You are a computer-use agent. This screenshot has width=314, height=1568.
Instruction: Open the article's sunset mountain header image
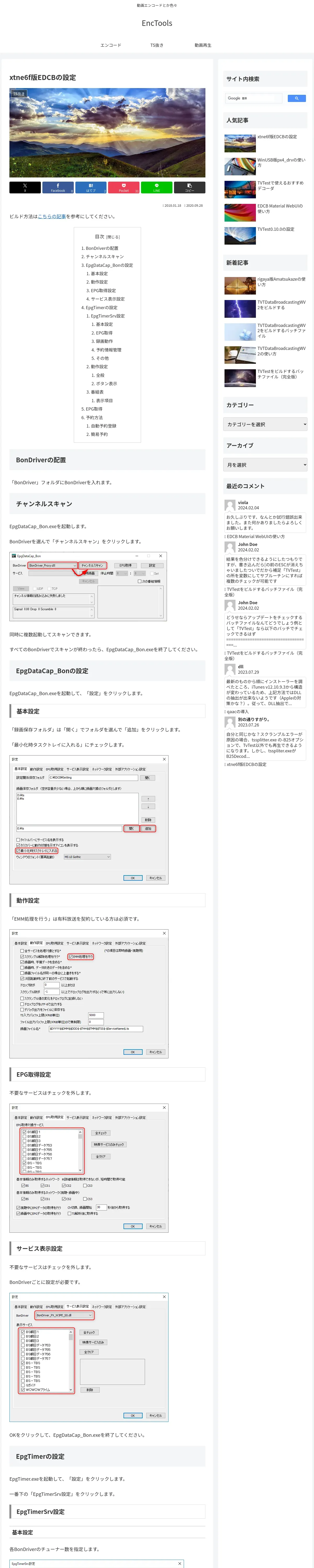coord(107,133)
